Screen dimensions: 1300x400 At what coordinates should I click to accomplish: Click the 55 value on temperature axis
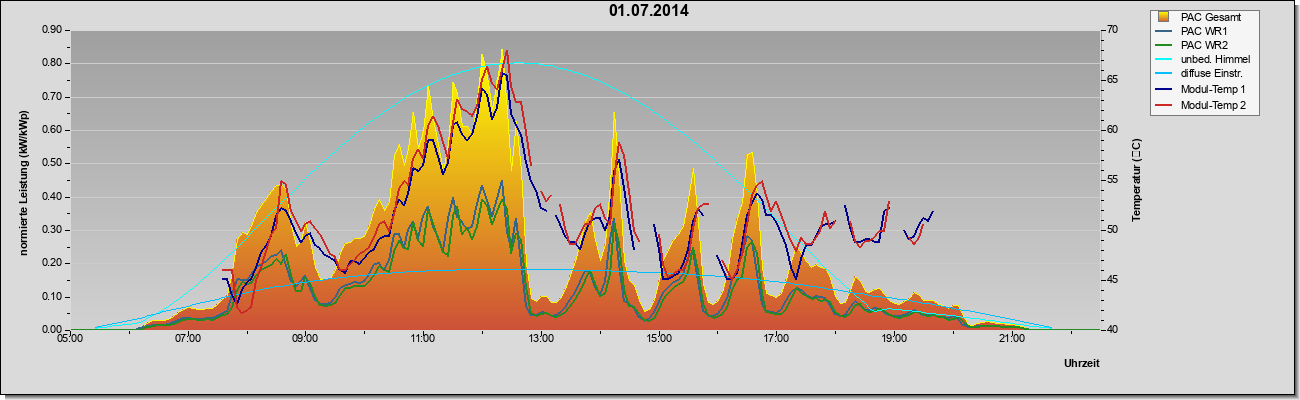[x=1085, y=180]
